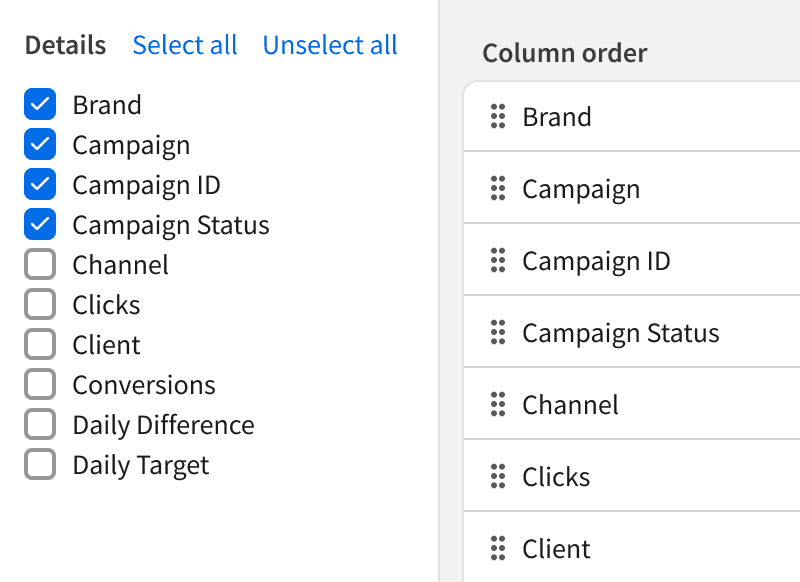The image size is (800, 582).
Task: Click drag handle icon for Campaign column
Action: click(x=497, y=189)
